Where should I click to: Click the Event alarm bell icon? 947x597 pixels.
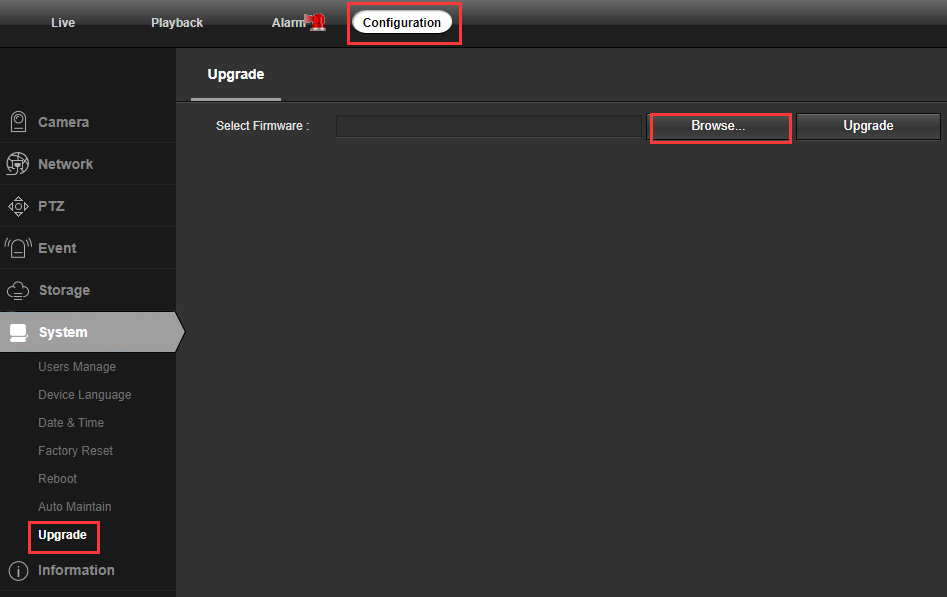click(x=18, y=248)
